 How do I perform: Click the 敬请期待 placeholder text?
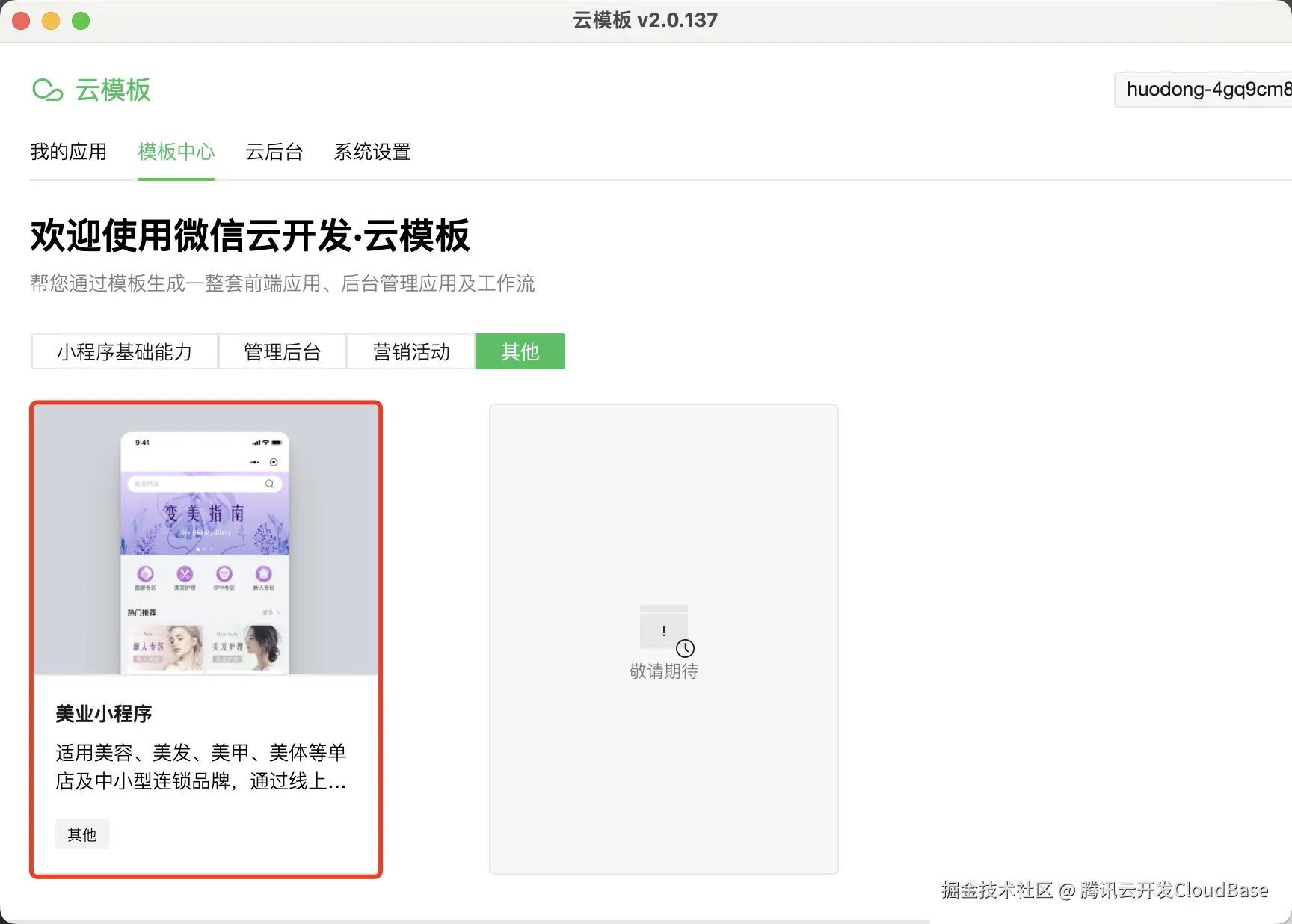pyautogui.click(x=664, y=671)
